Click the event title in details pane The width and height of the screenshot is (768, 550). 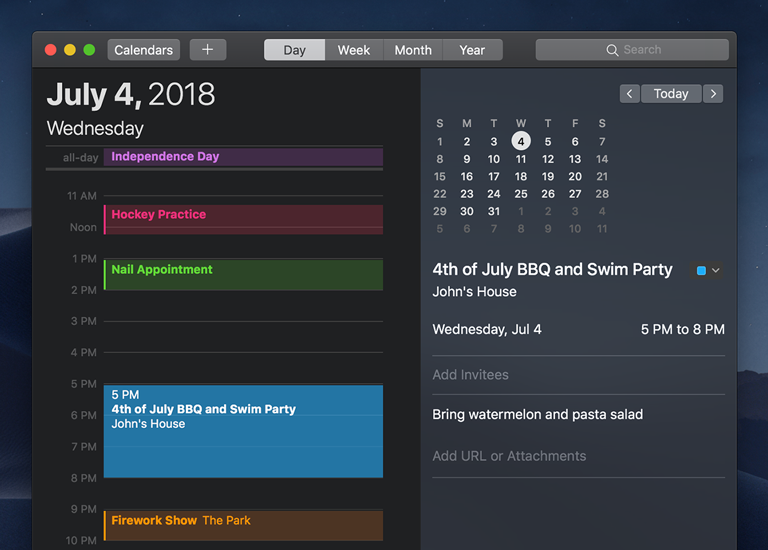point(552,269)
